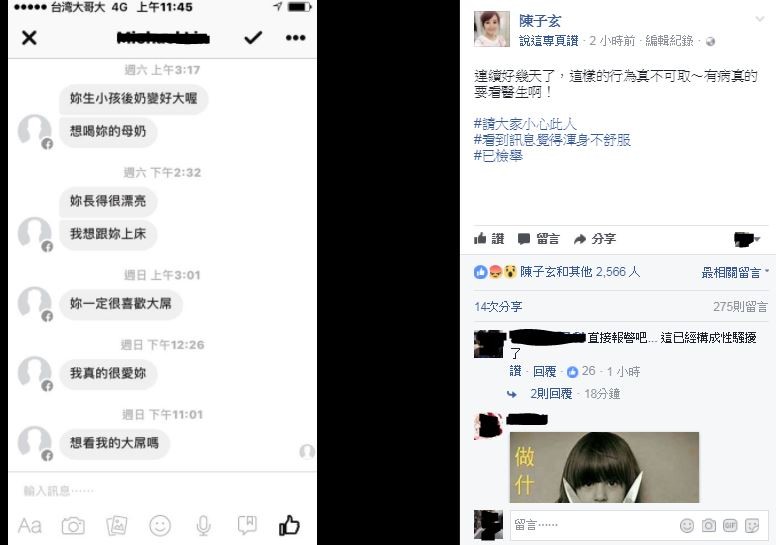
Task: Expand the 2則回覆 replies thread
Action: [551, 394]
